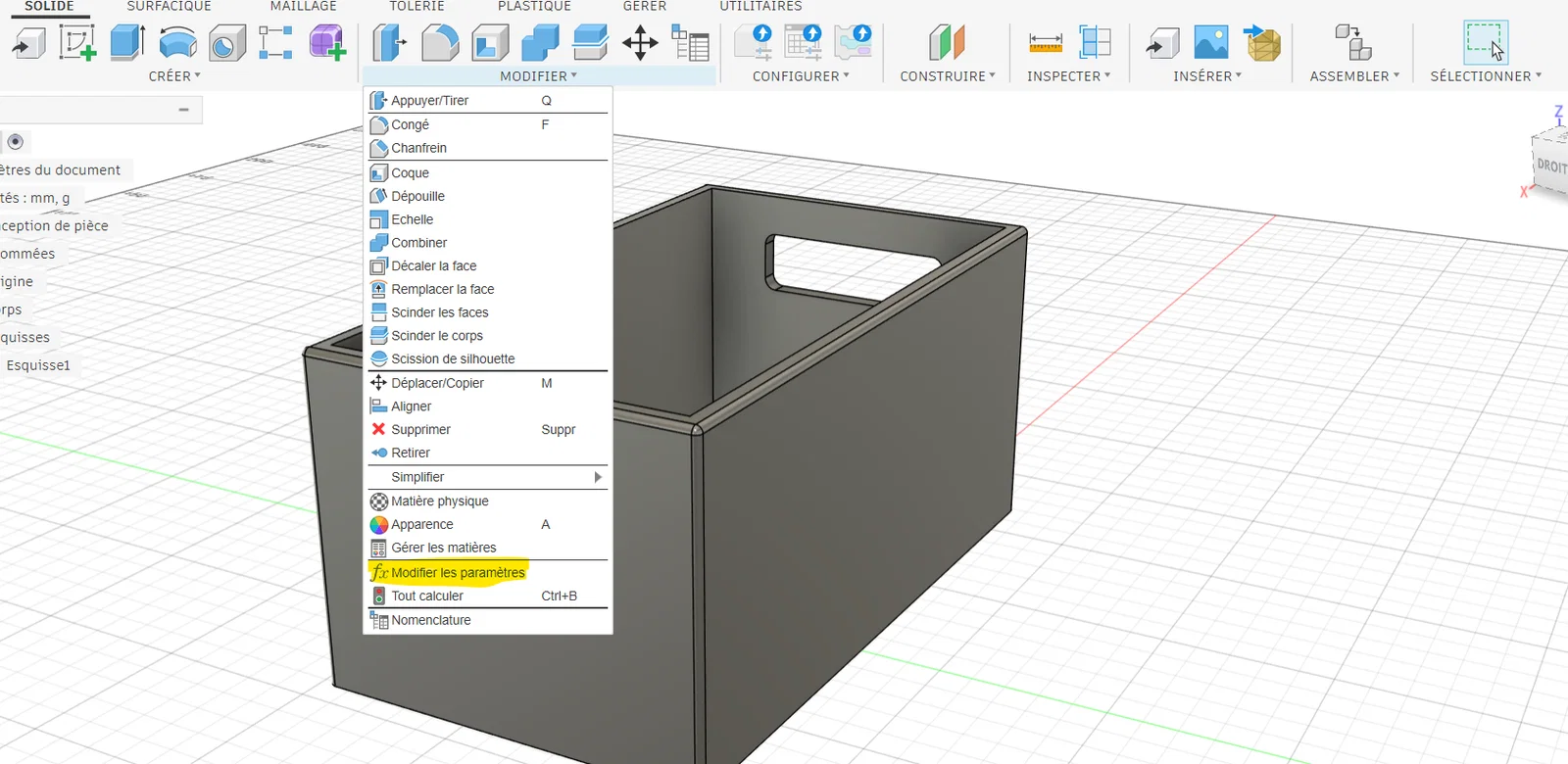1568x764 pixels.
Task: Click the Insert Derive icon in INSÉRER
Action: (1162, 43)
